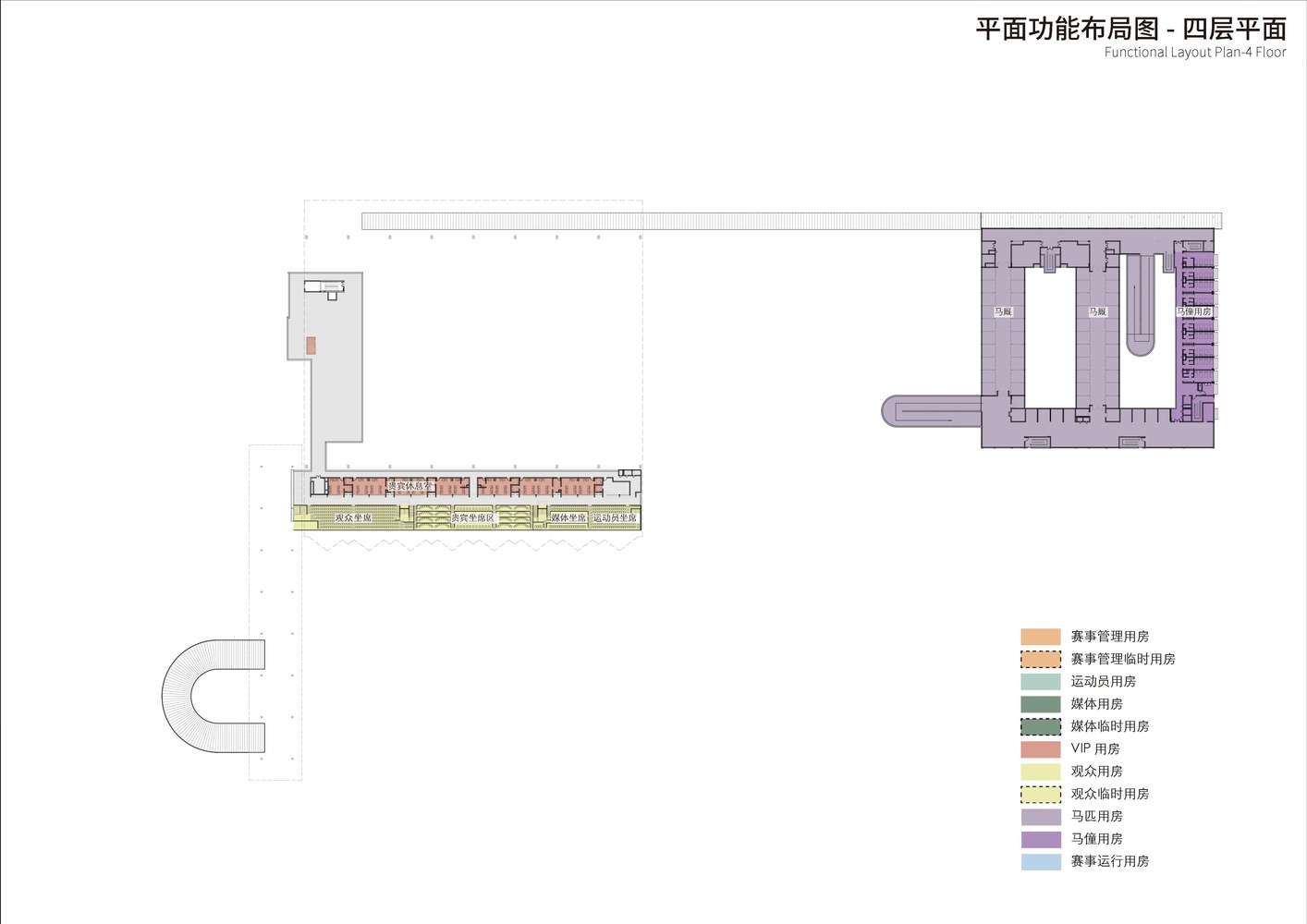Image resolution: width=1307 pixels, height=924 pixels.
Task: Click the 赛事管理用房 orange legend swatch
Action: tap(1041, 637)
